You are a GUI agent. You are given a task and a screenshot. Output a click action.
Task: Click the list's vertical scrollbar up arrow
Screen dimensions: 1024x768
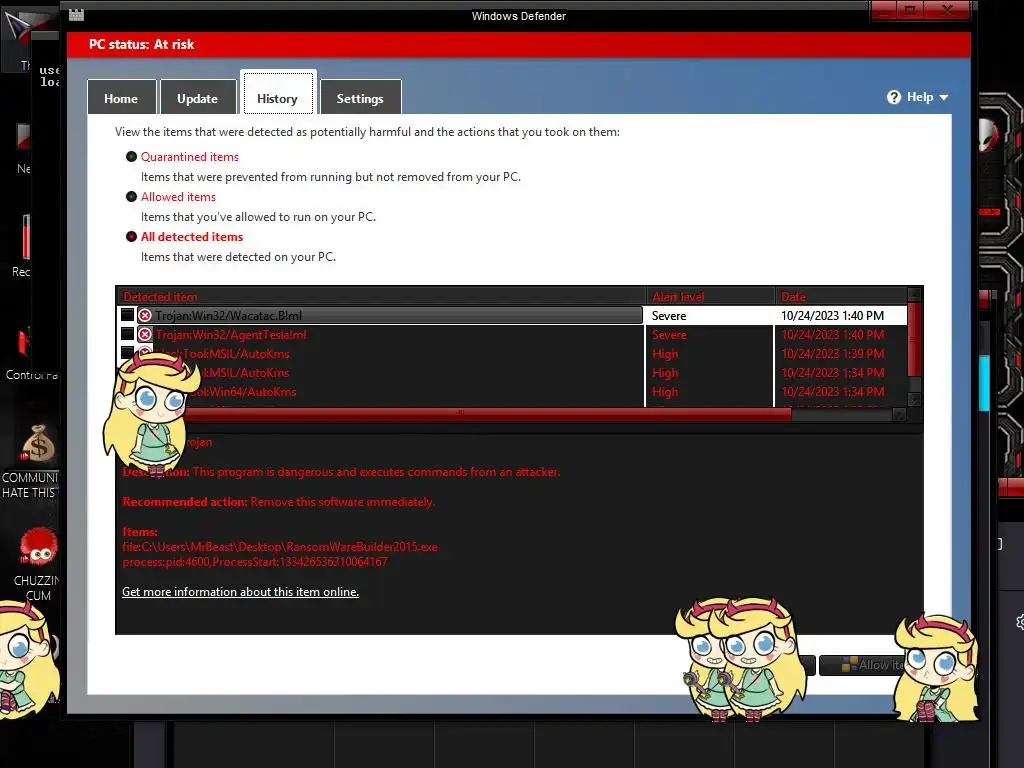coord(914,294)
